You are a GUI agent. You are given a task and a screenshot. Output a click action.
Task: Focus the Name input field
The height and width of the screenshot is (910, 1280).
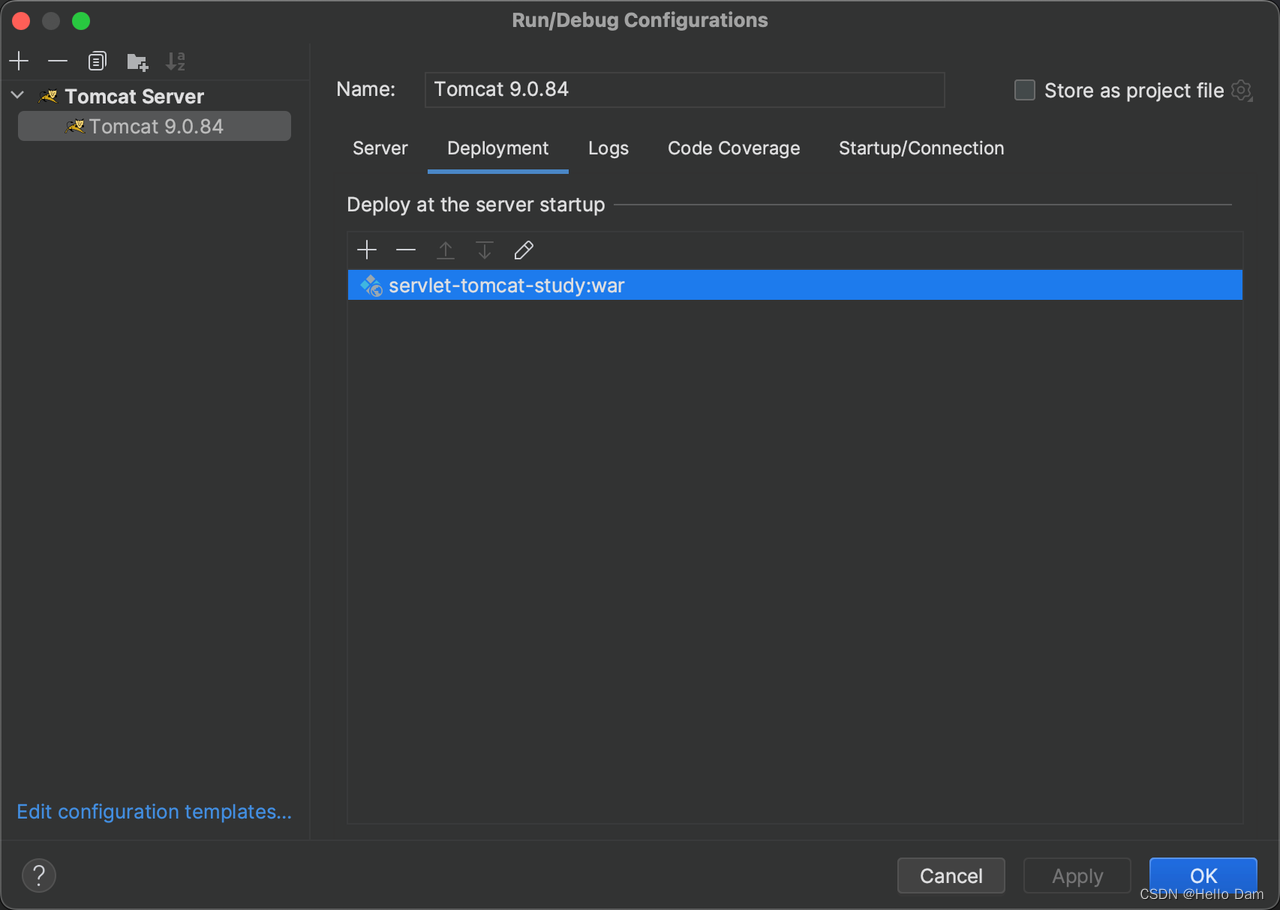(685, 89)
